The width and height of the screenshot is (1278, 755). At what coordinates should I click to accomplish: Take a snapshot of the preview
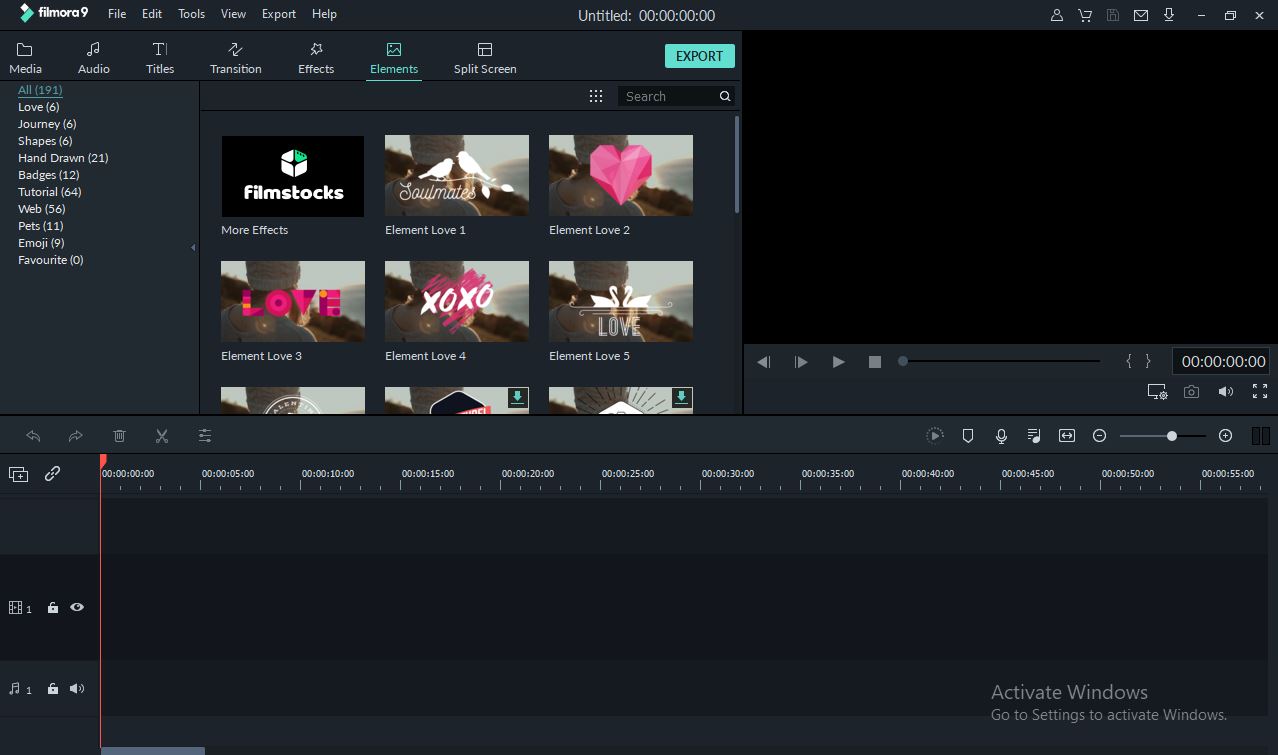[x=1190, y=391]
